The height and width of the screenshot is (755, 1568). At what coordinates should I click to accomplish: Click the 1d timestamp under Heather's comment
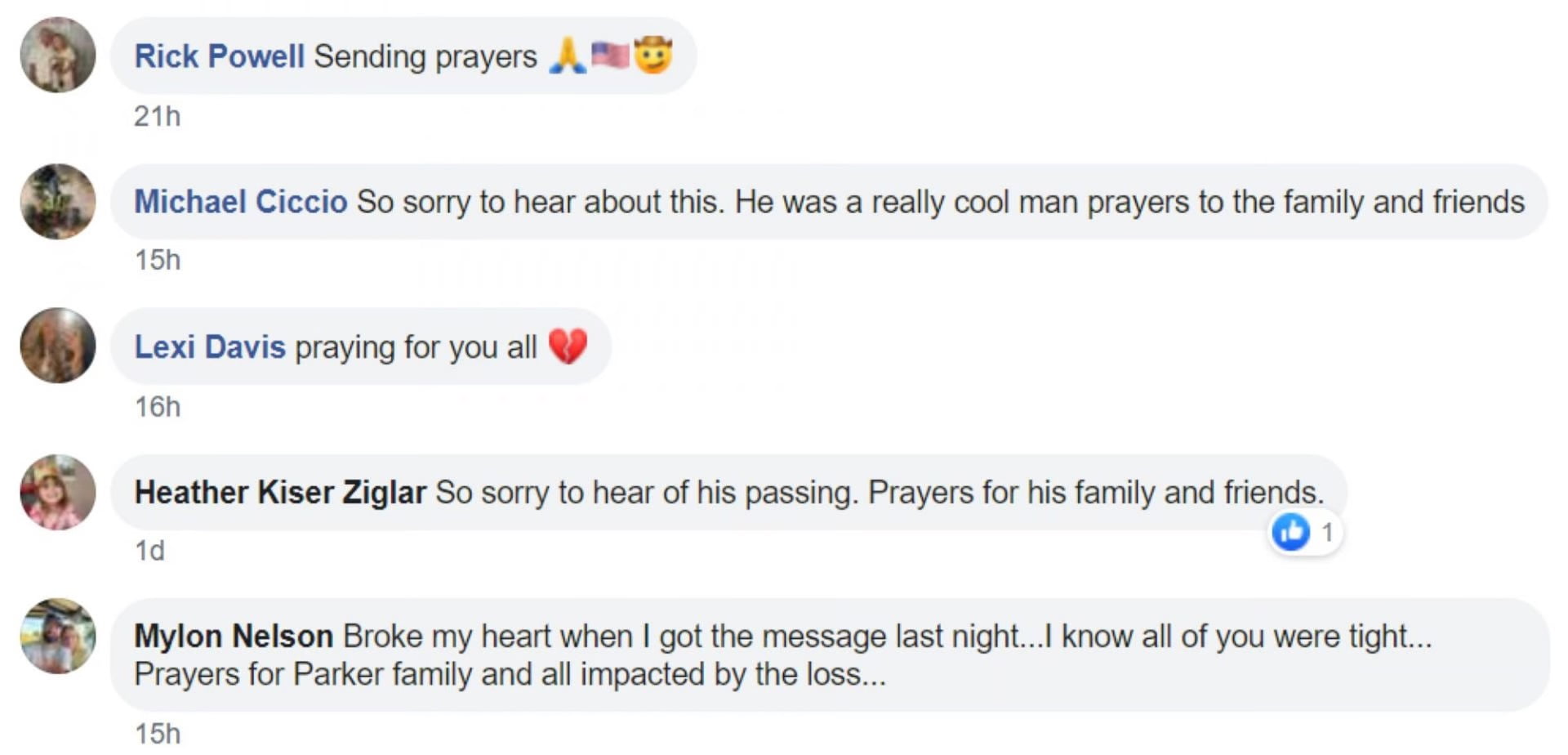149,551
